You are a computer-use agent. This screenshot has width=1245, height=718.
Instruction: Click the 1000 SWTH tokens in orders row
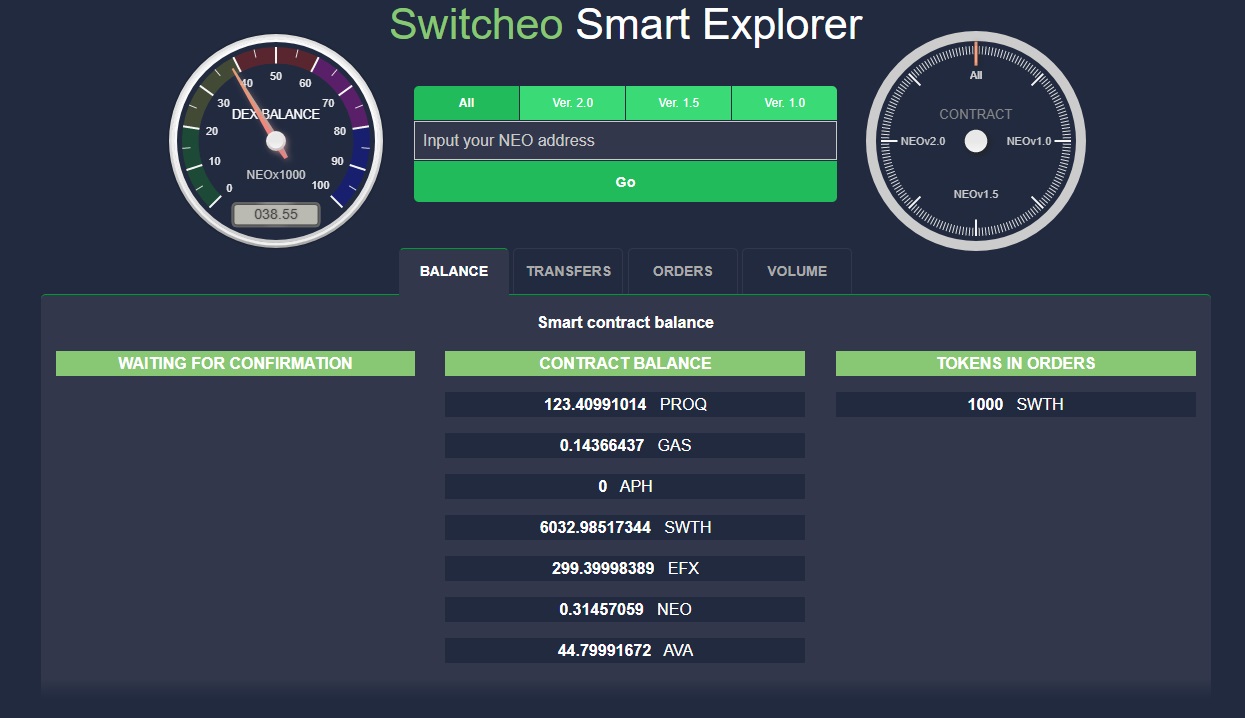tap(1016, 404)
